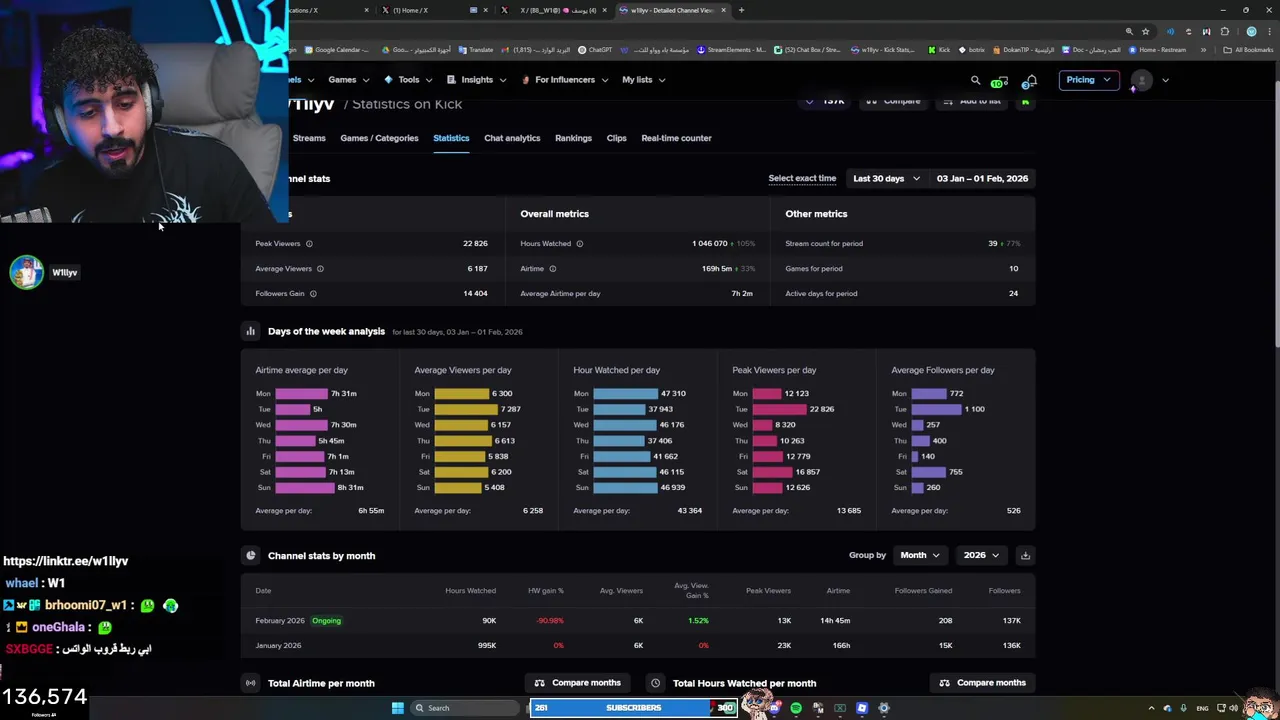Click the Select exact time link
Image resolution: width=1280 pixels, height=720 pixels.
point(802,179)
